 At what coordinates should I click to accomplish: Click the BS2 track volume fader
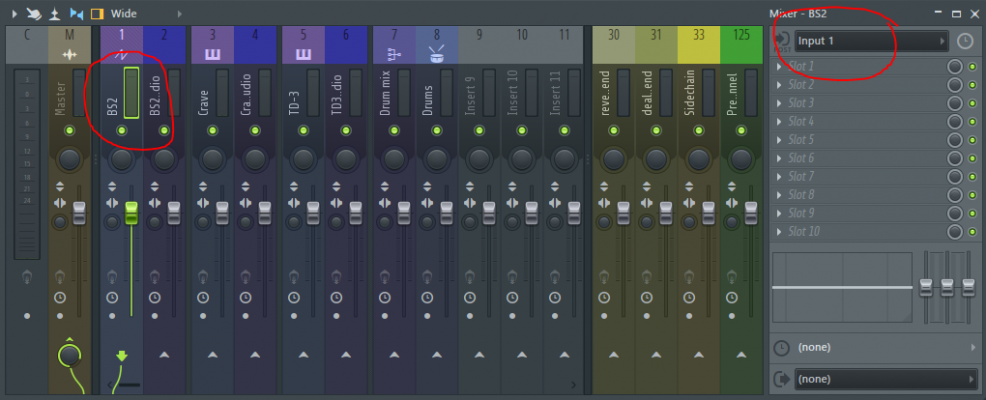pos(131,213)
